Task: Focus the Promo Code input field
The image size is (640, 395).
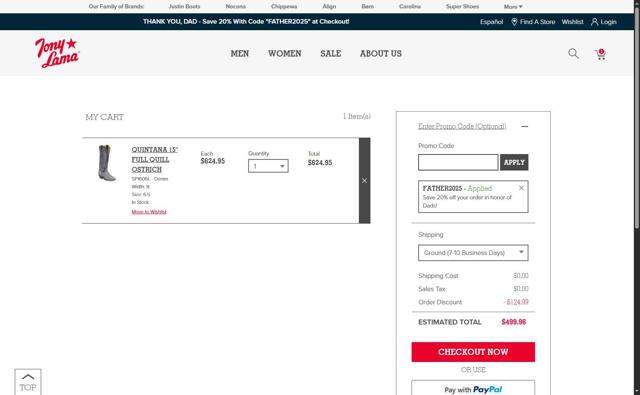Action: 458,162
